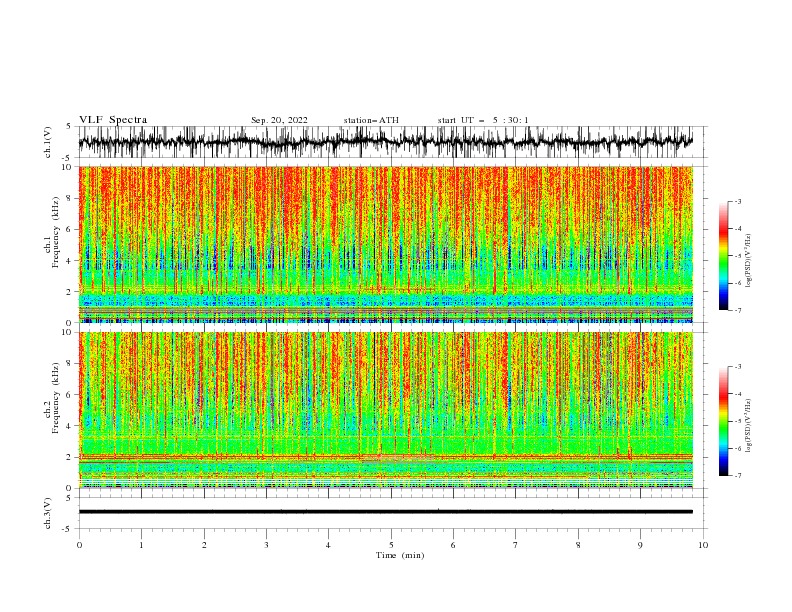Click the "Time (min)" axis title

pos(400,555)
